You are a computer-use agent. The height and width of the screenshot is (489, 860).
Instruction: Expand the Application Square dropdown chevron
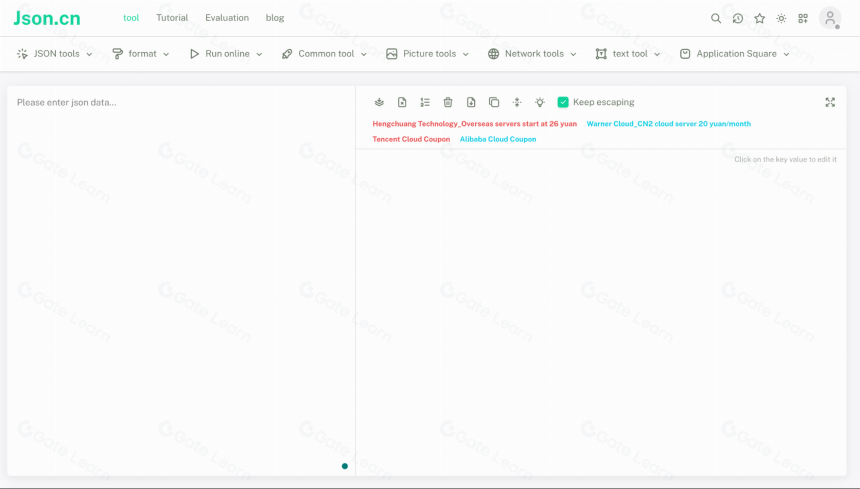787,54
